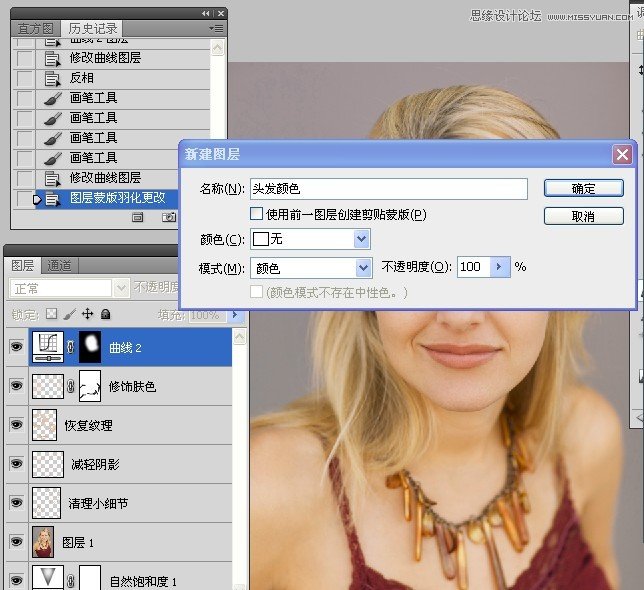This screenshot has width=644, height=590.
Task: Close the 新建图层 dialog
Action: pyautogui.click(x=622, y=155)
